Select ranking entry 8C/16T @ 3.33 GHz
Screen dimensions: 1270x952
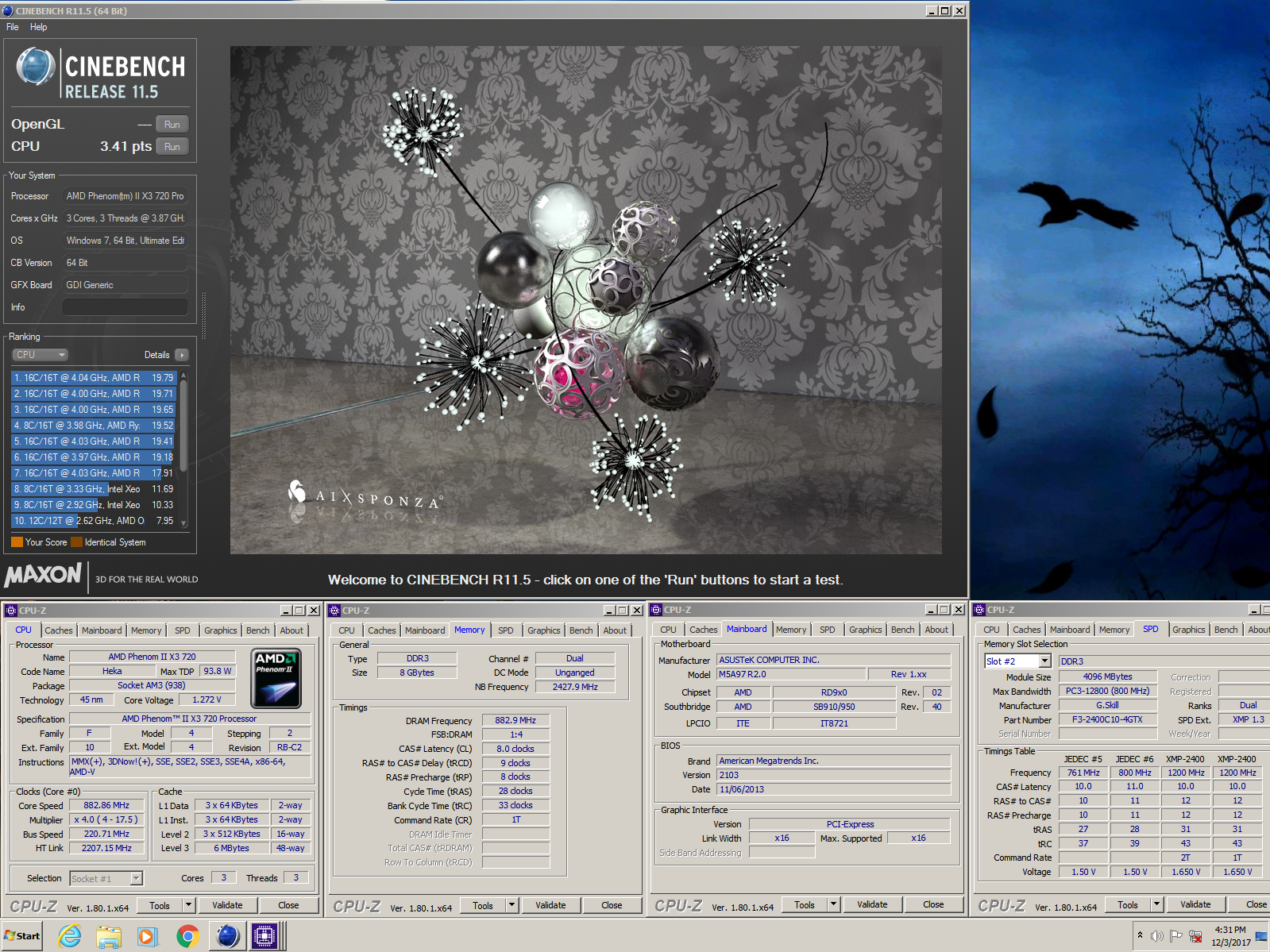[94, 489]
